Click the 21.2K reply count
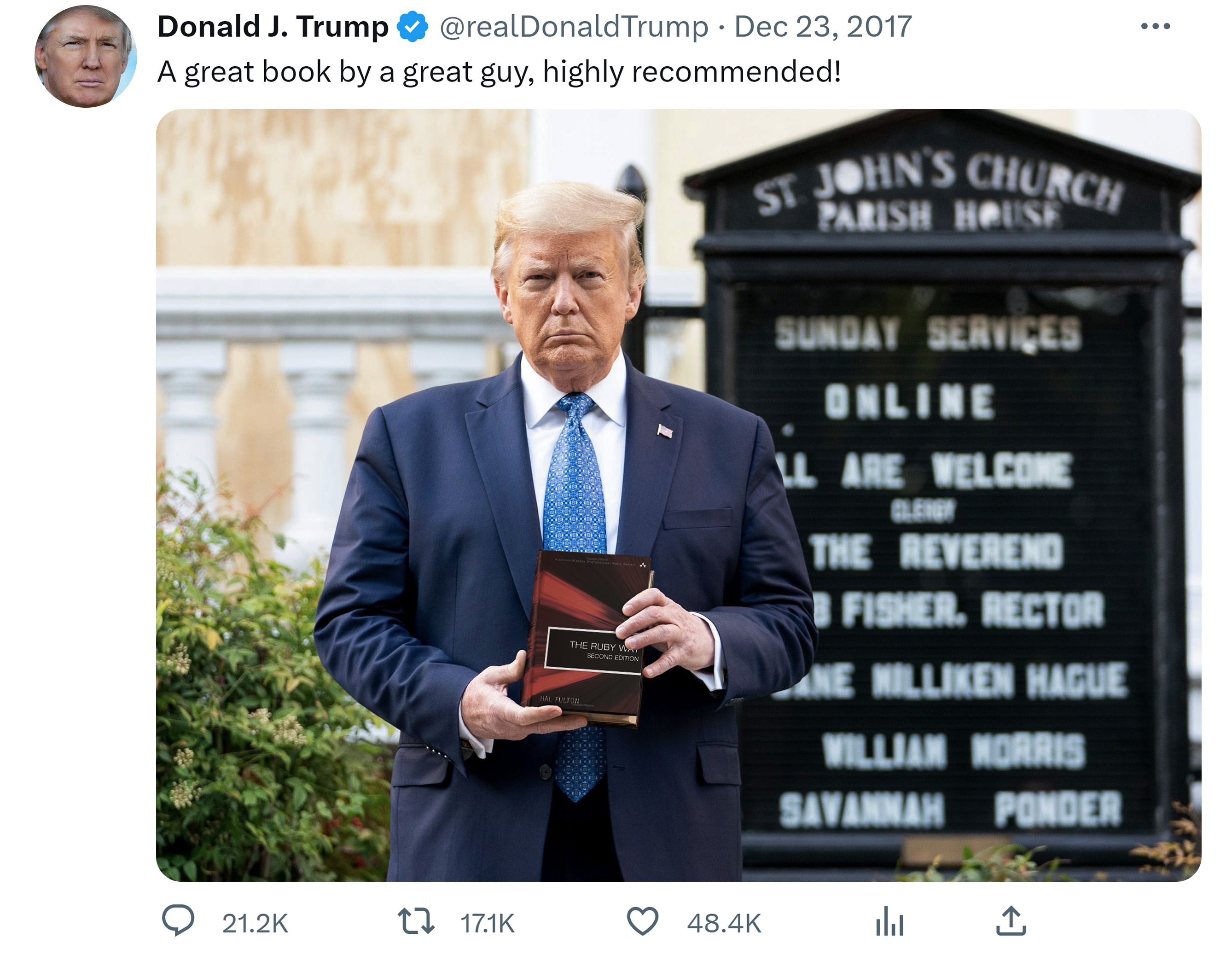 [x=255, y=924]
